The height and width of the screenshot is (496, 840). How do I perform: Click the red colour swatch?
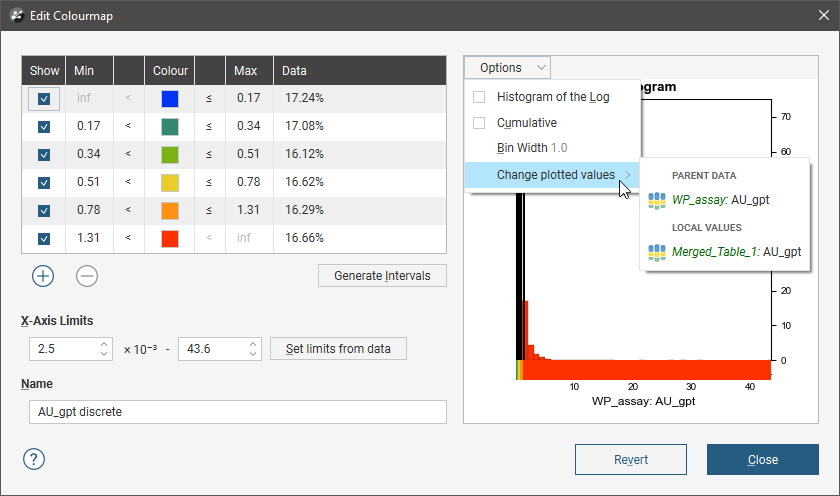click(169, 239)
